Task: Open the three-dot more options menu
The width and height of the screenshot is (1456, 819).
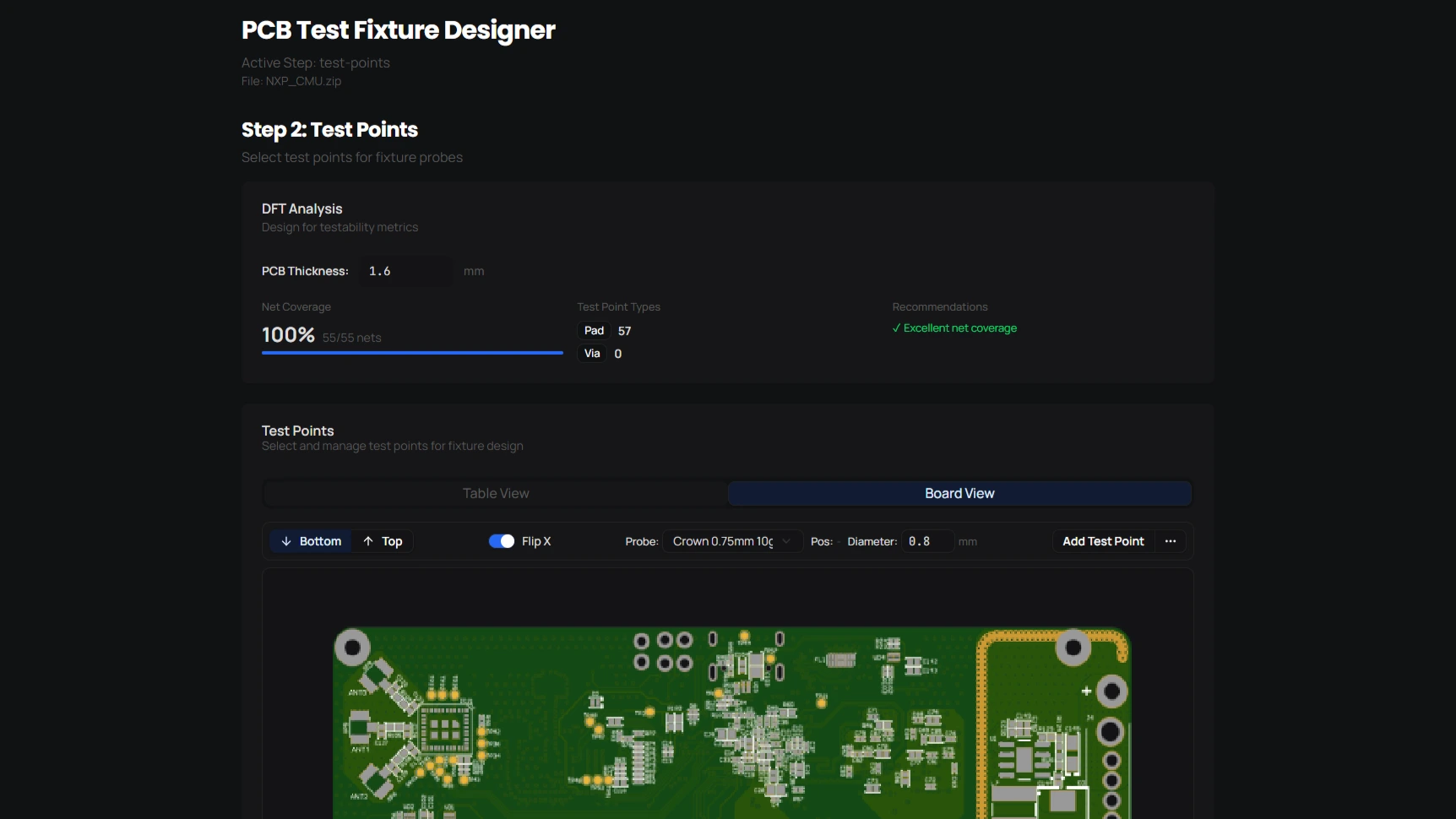Action: click(1171, 541)
